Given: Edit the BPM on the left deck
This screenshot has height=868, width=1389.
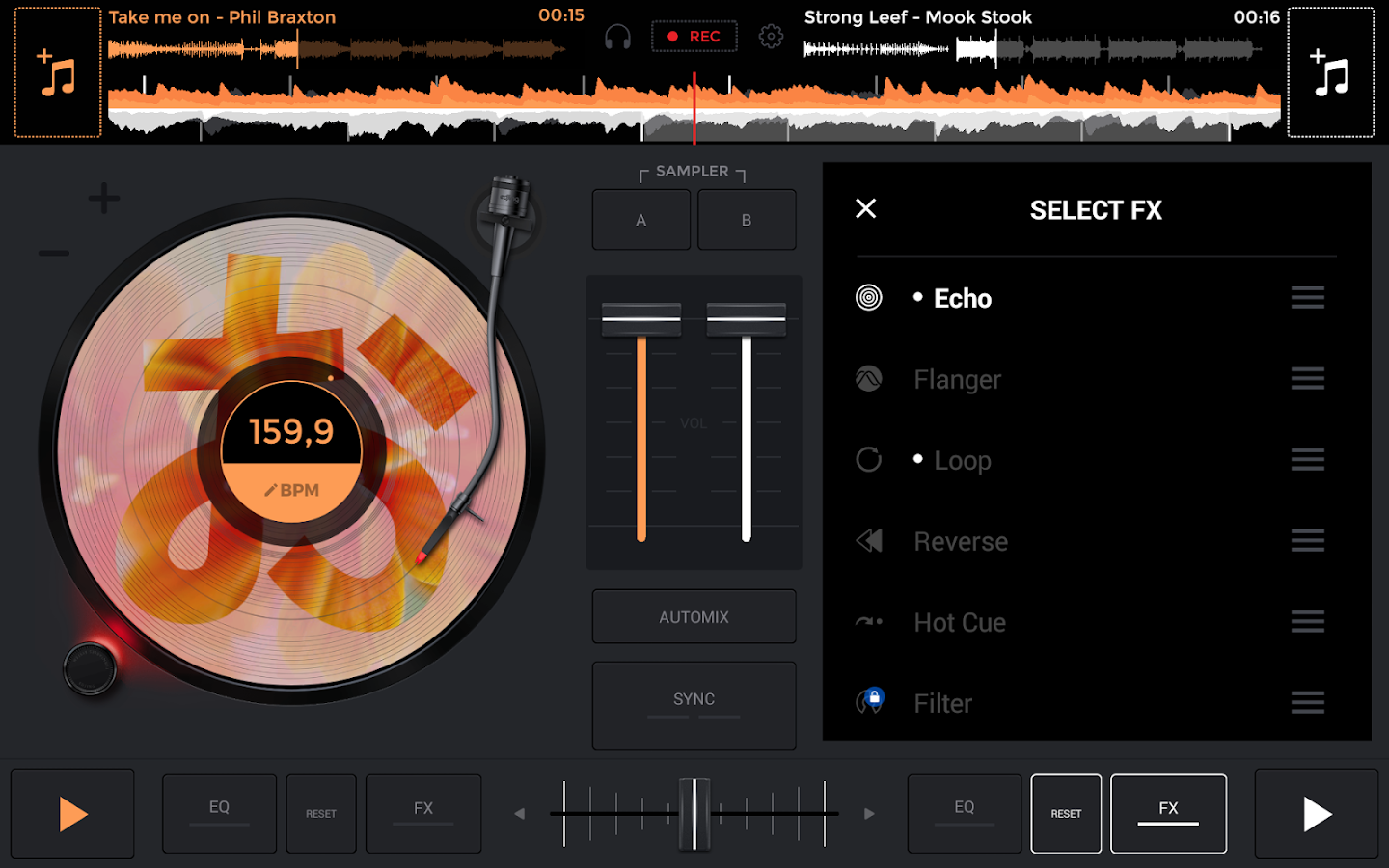Looking at the screenshot, I should (291, 491).
